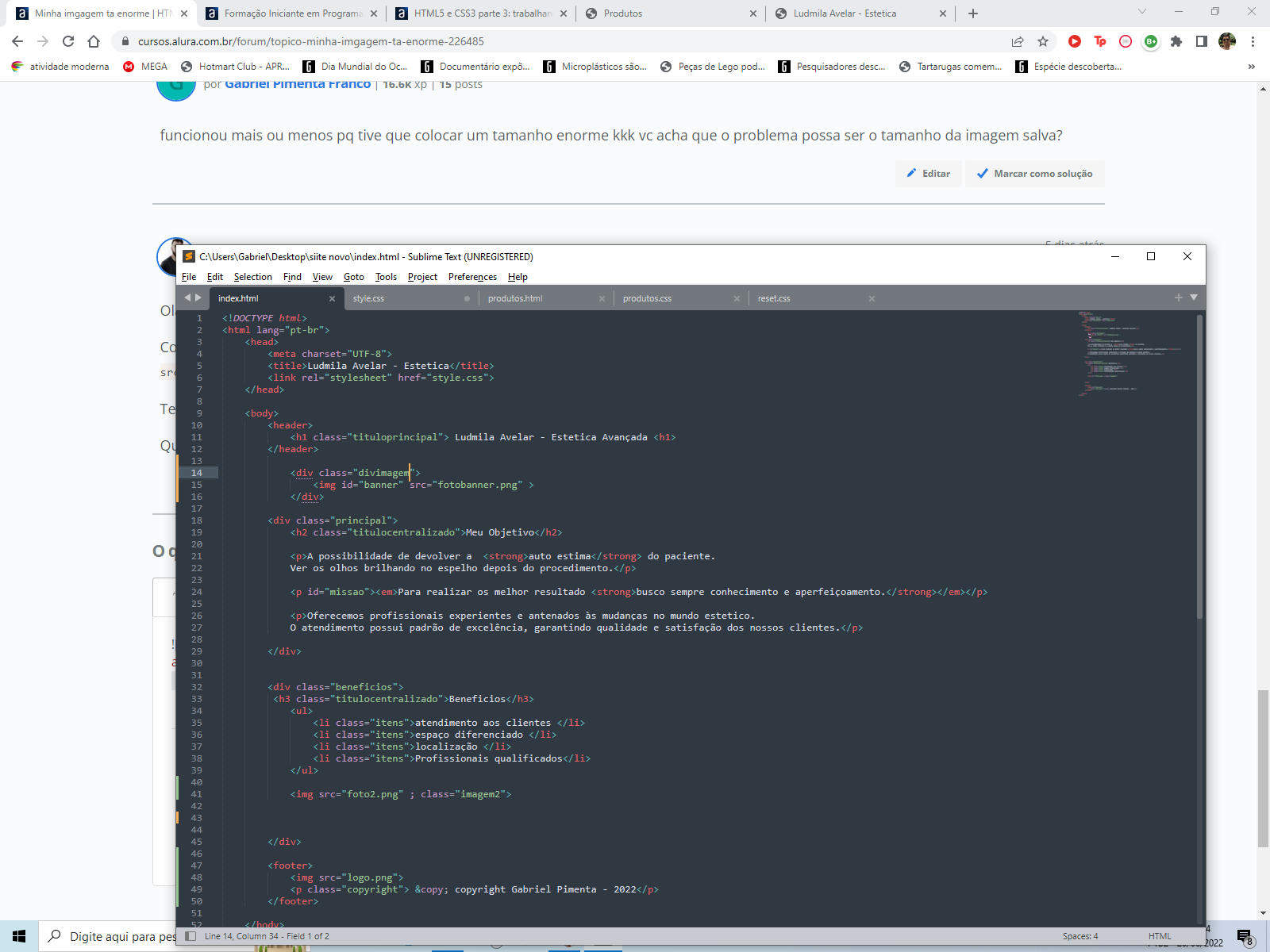Reload the Alura forum page
1270x952 pixels.
click(x=68, y=41)
